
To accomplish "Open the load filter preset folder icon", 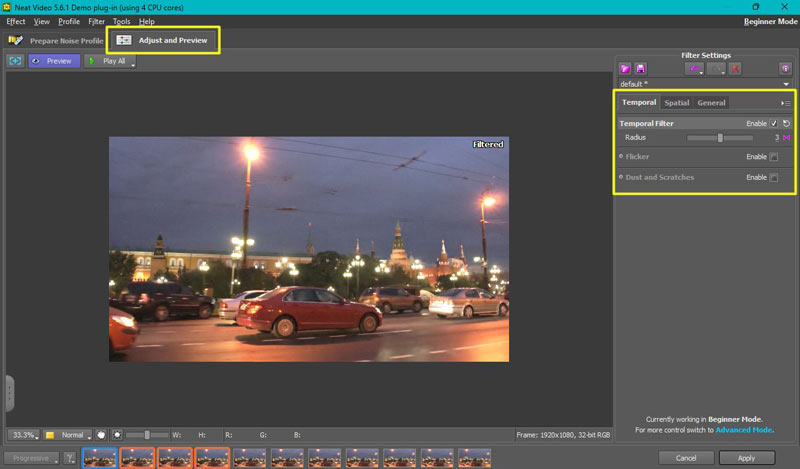I will click(x=625, y=69).
